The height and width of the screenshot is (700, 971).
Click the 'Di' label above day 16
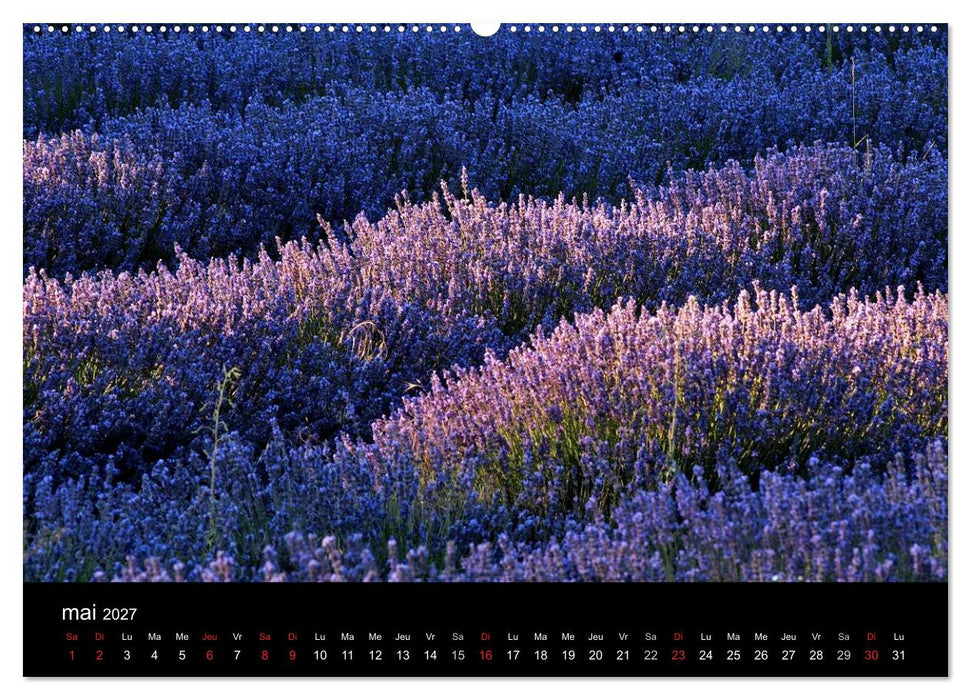tap(486, 637)
